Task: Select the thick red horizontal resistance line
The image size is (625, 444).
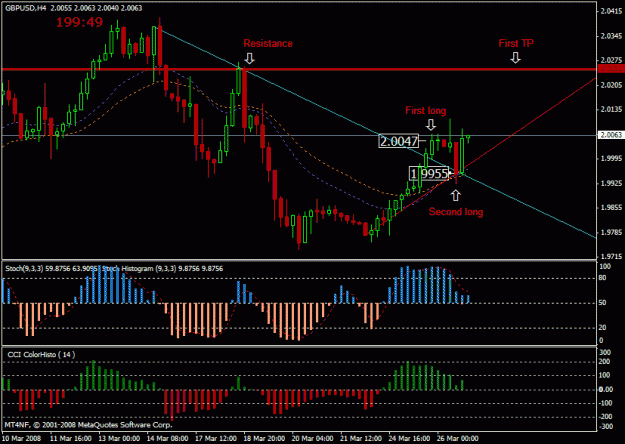Action: (299, 70)
